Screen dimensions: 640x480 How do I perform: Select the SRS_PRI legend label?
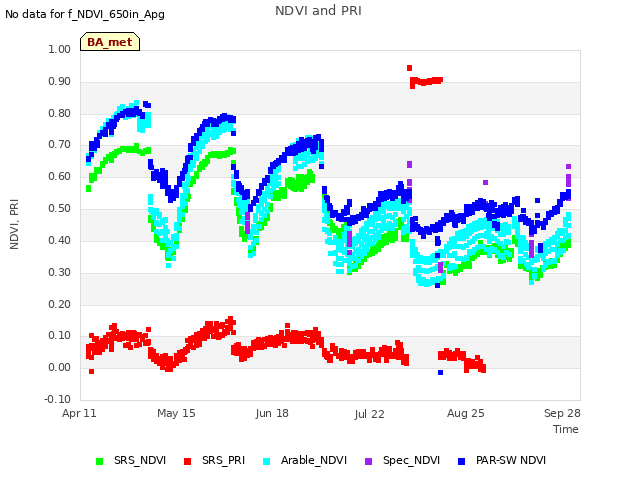pos(224,460)
